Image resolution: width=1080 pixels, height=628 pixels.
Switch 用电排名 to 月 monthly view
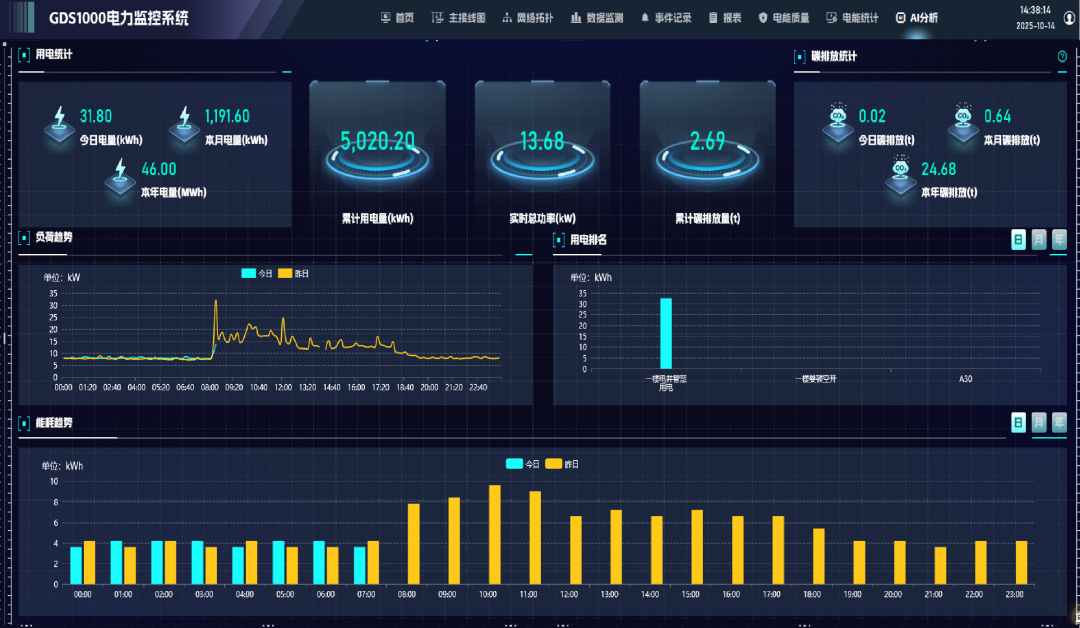coord(1039,240)
